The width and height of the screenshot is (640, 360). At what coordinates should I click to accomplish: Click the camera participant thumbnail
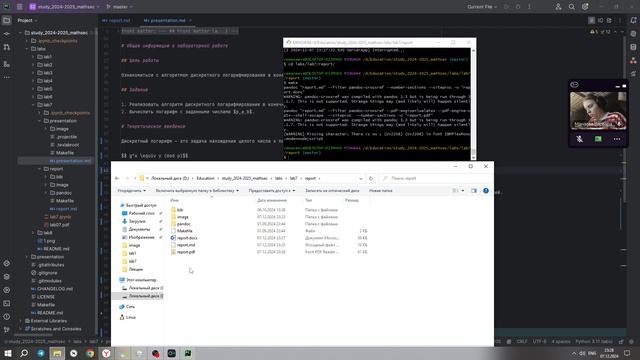pos(598,111)
